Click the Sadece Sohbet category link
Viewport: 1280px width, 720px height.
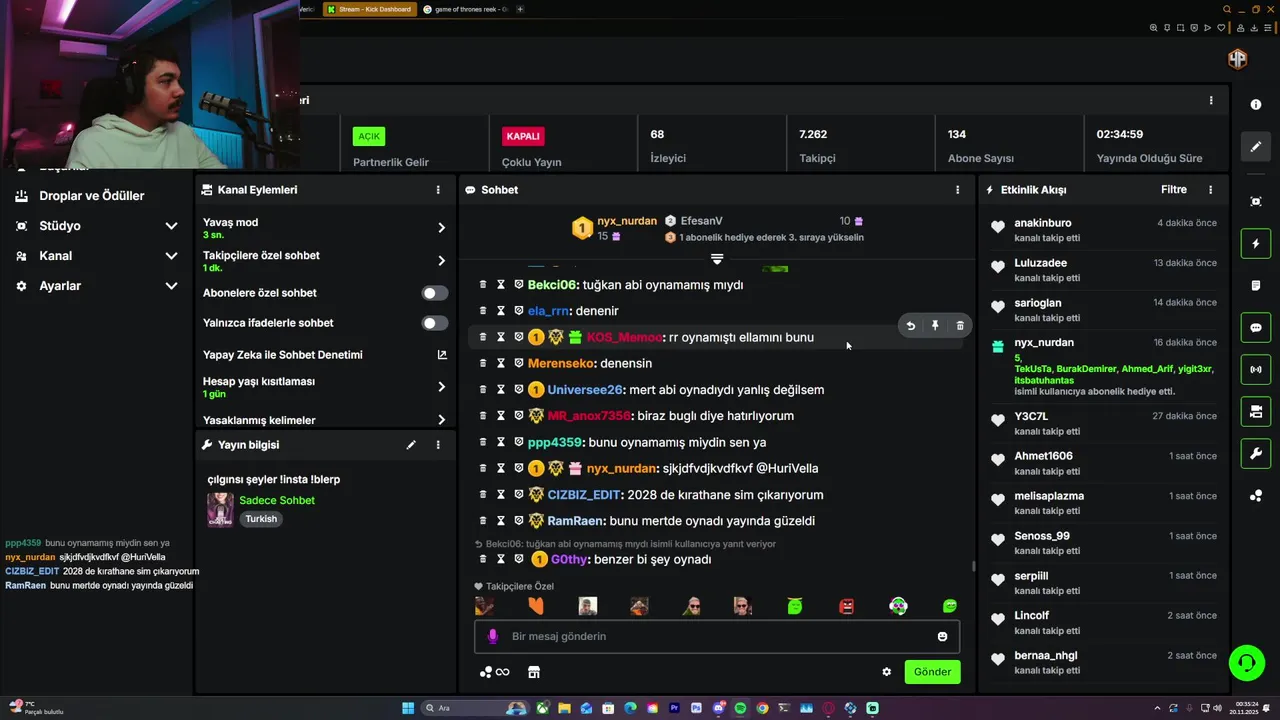coord(277,500)
